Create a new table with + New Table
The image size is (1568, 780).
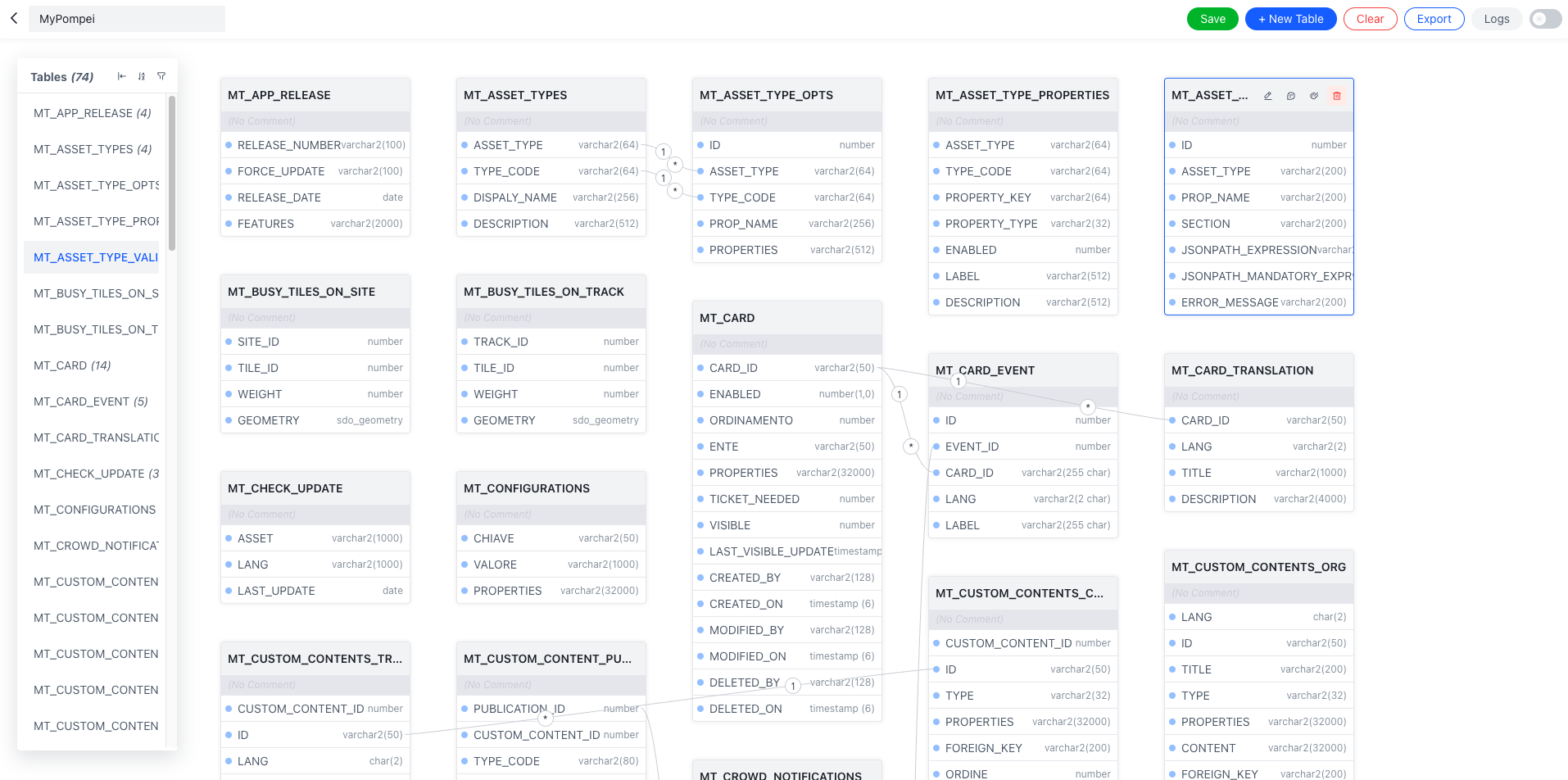[x=1290, y=18]
